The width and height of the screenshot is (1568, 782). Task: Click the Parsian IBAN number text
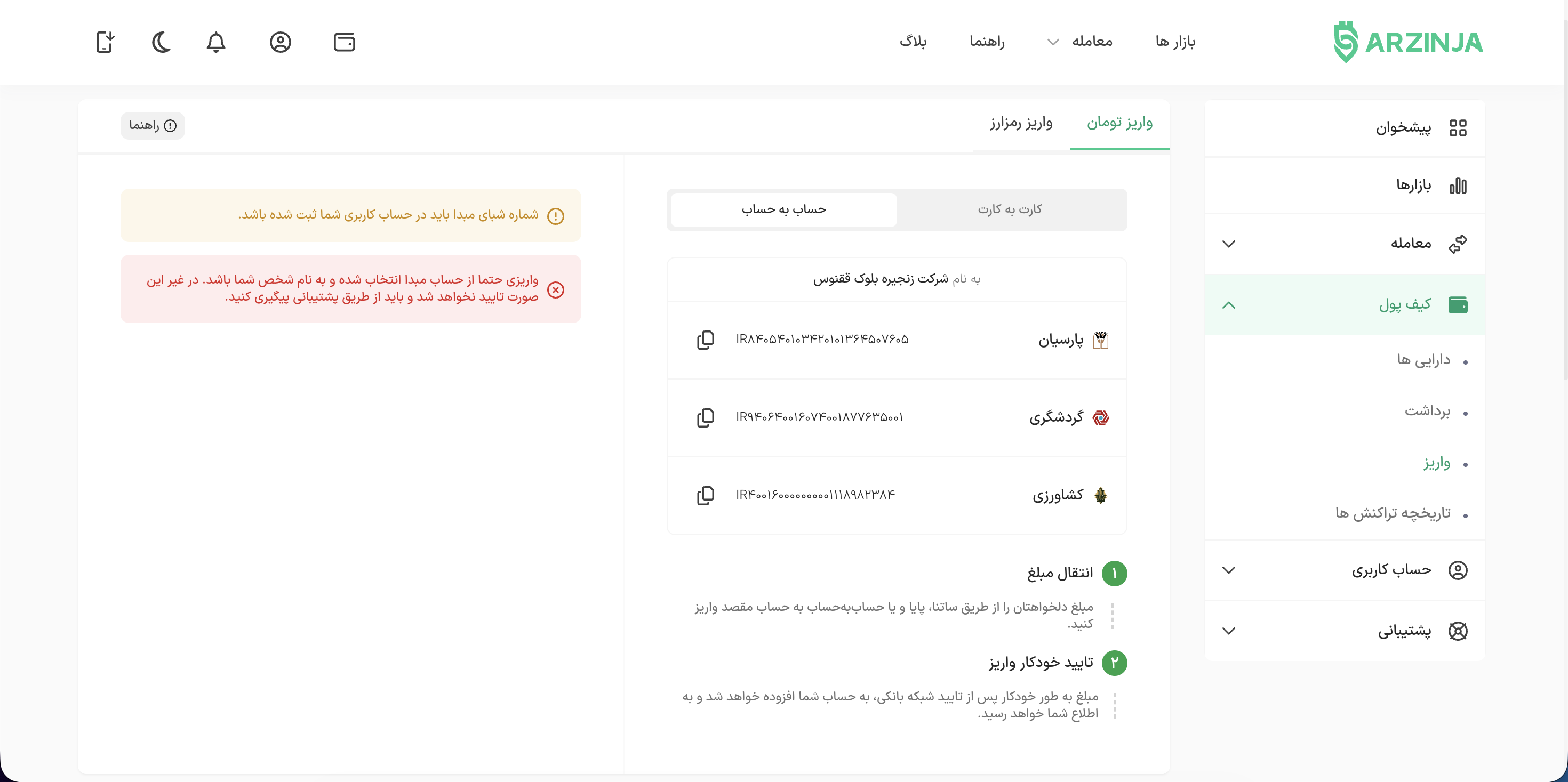pyautogui.click(x=822, y=340)
